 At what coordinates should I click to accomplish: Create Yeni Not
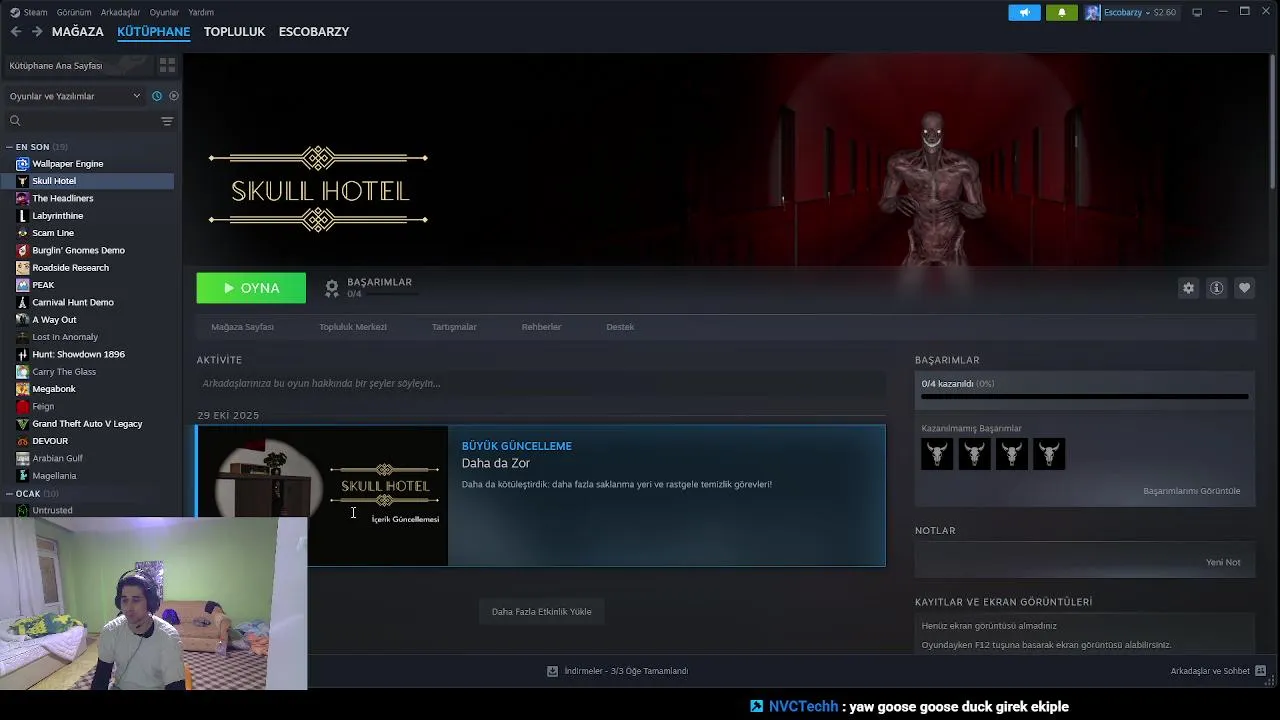click(1222, 562)
